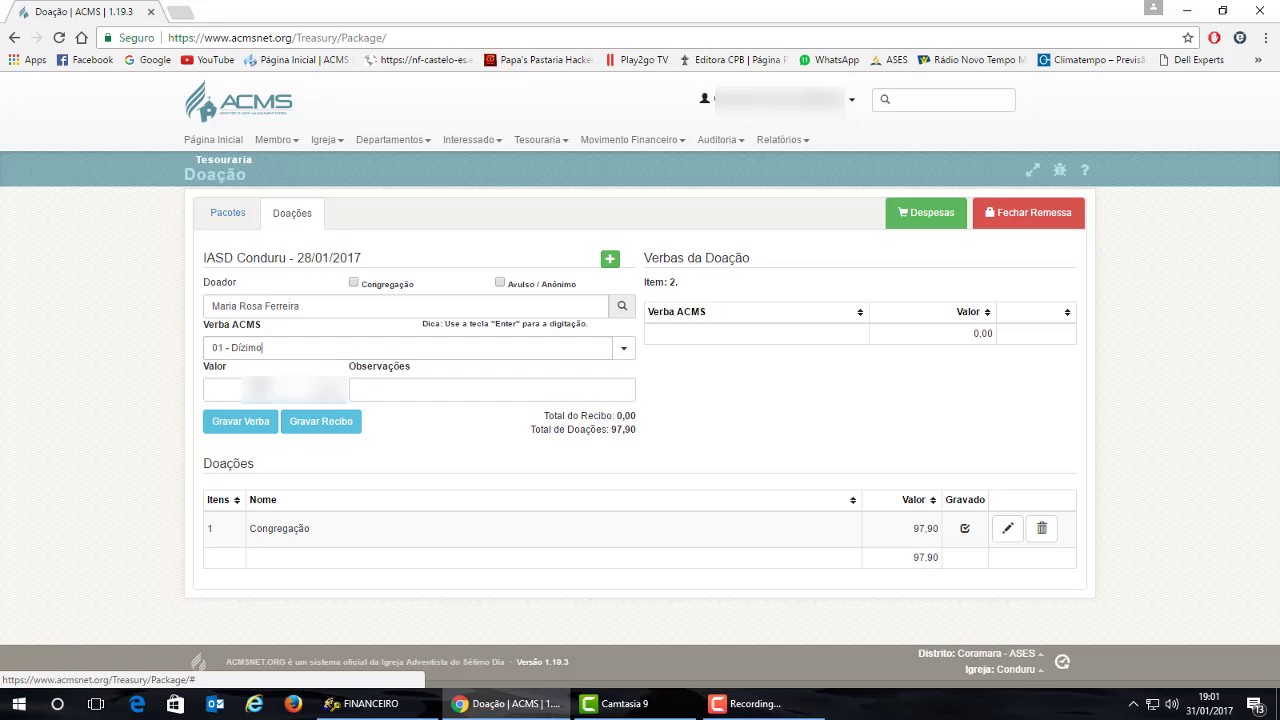The height and width of the screenshot is (720, 1280).
Task: Click the Distrito: Coramara - ASES selector
Action: 981,654
